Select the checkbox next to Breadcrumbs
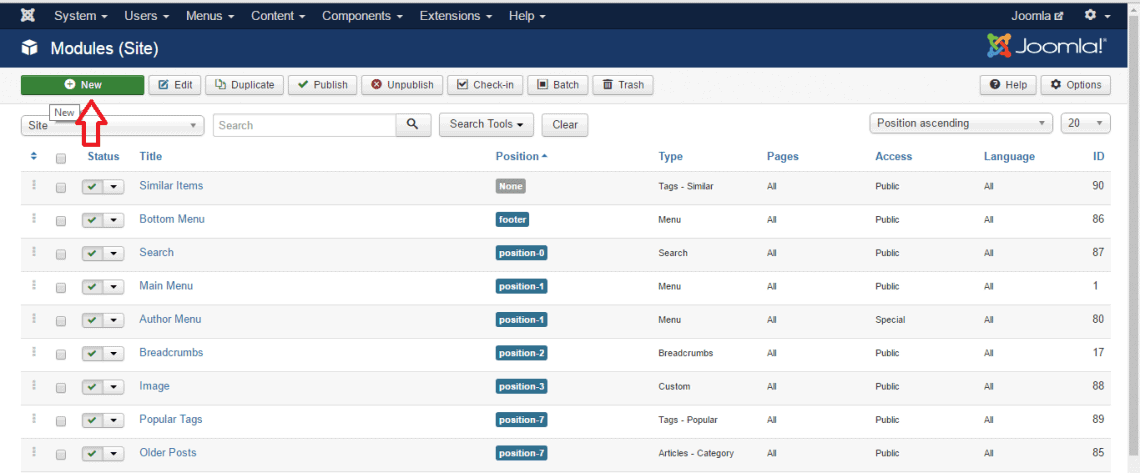The image size is (1140, 473). click(61, 354)
